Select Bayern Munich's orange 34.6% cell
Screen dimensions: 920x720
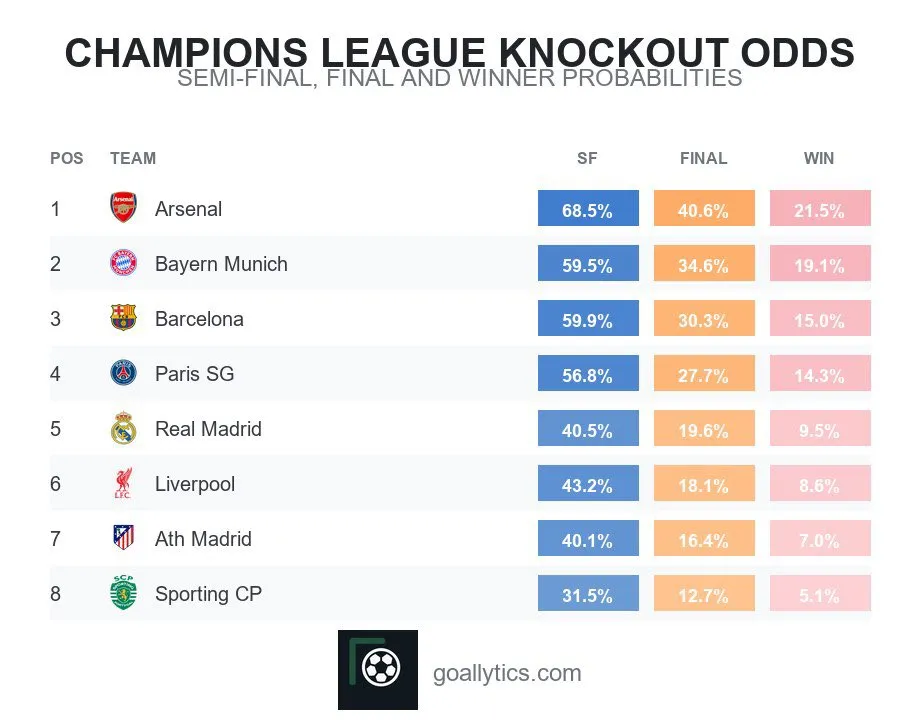point(704,263)
